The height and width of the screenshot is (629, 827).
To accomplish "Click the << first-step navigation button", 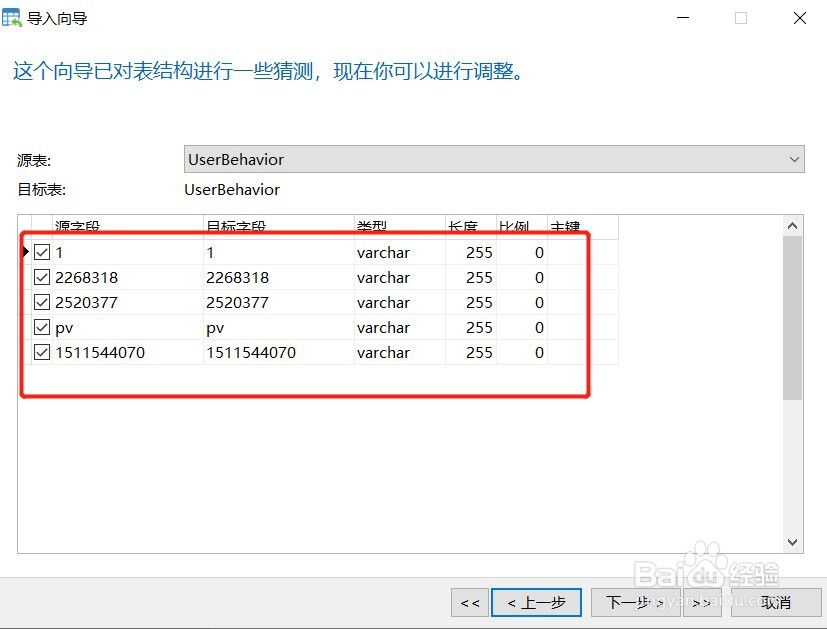I will 469,603.
